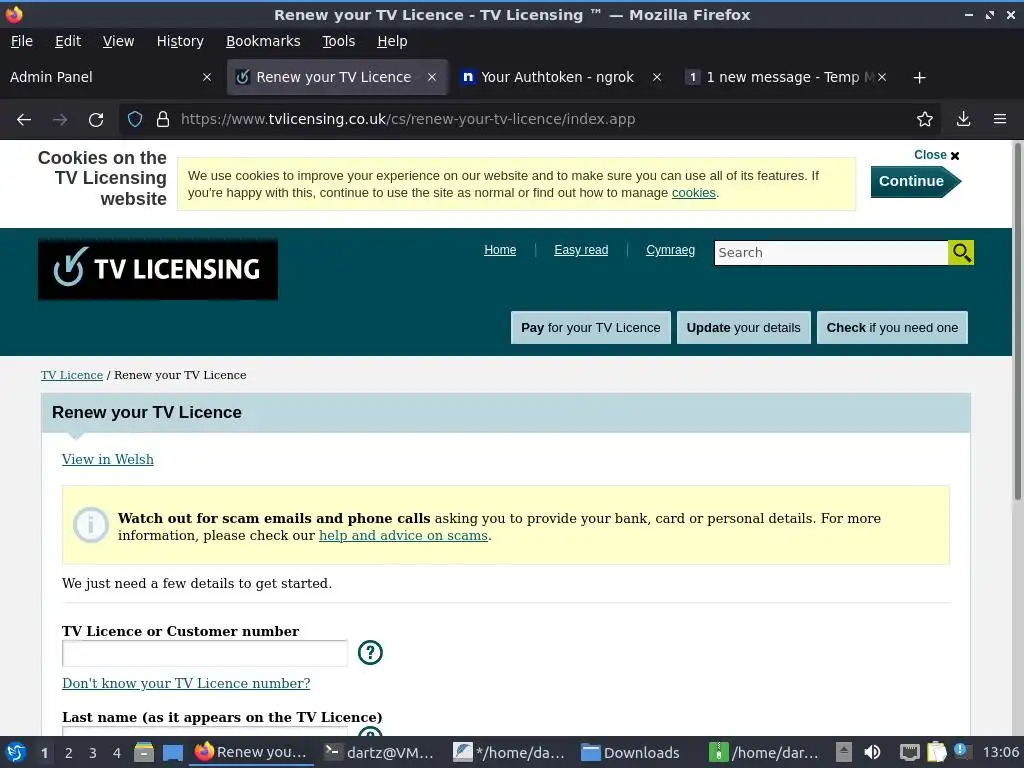
Task: Close the Admin Panel tab
Action: point(207,78)
